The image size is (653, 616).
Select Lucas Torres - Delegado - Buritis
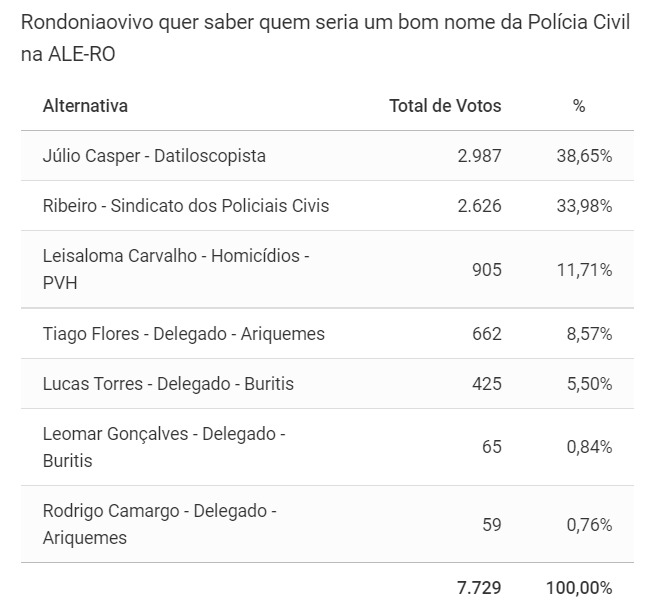[168, 384]
